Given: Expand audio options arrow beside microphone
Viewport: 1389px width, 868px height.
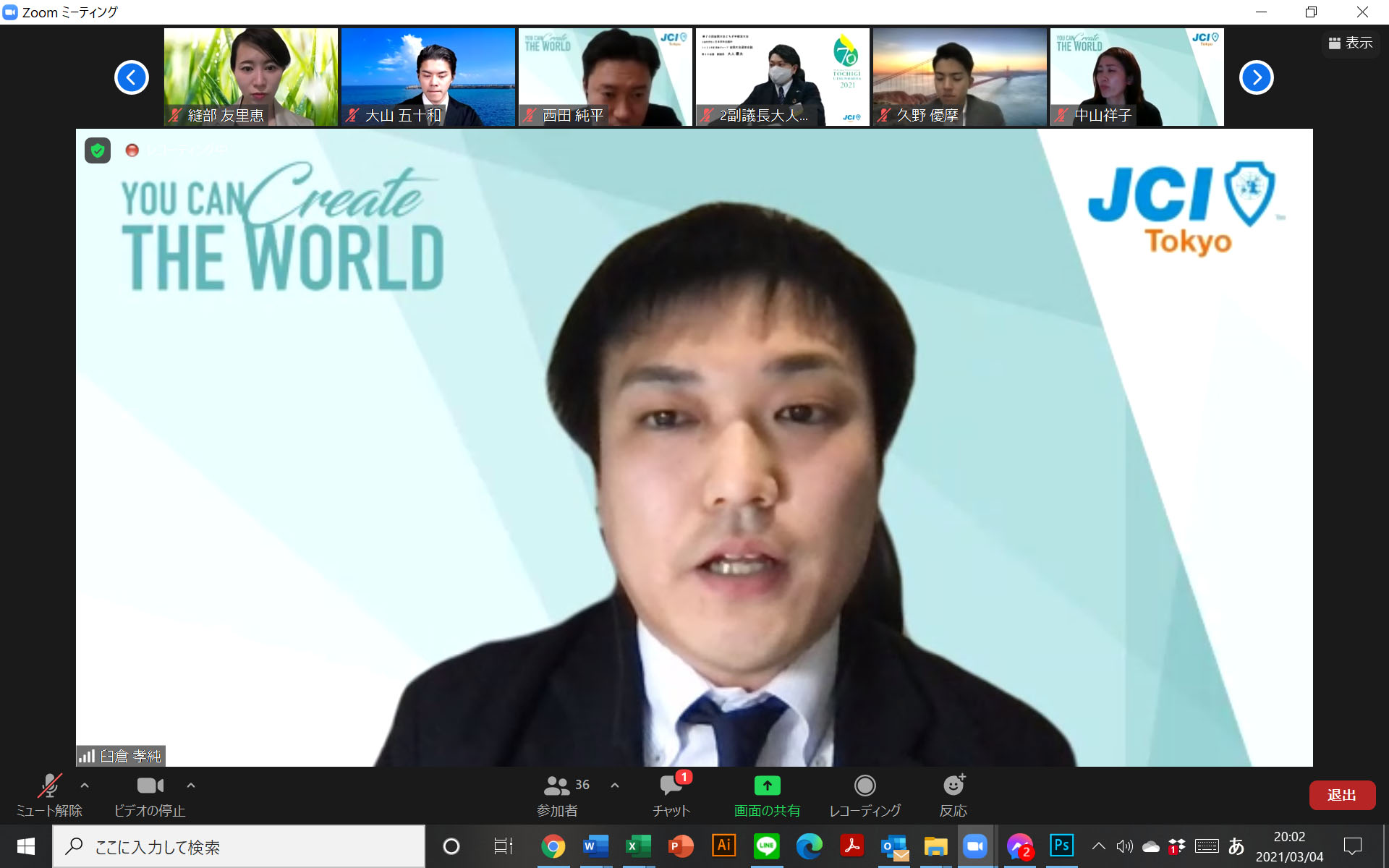Looking at the screenshot, I should click(x=85, y=785).
